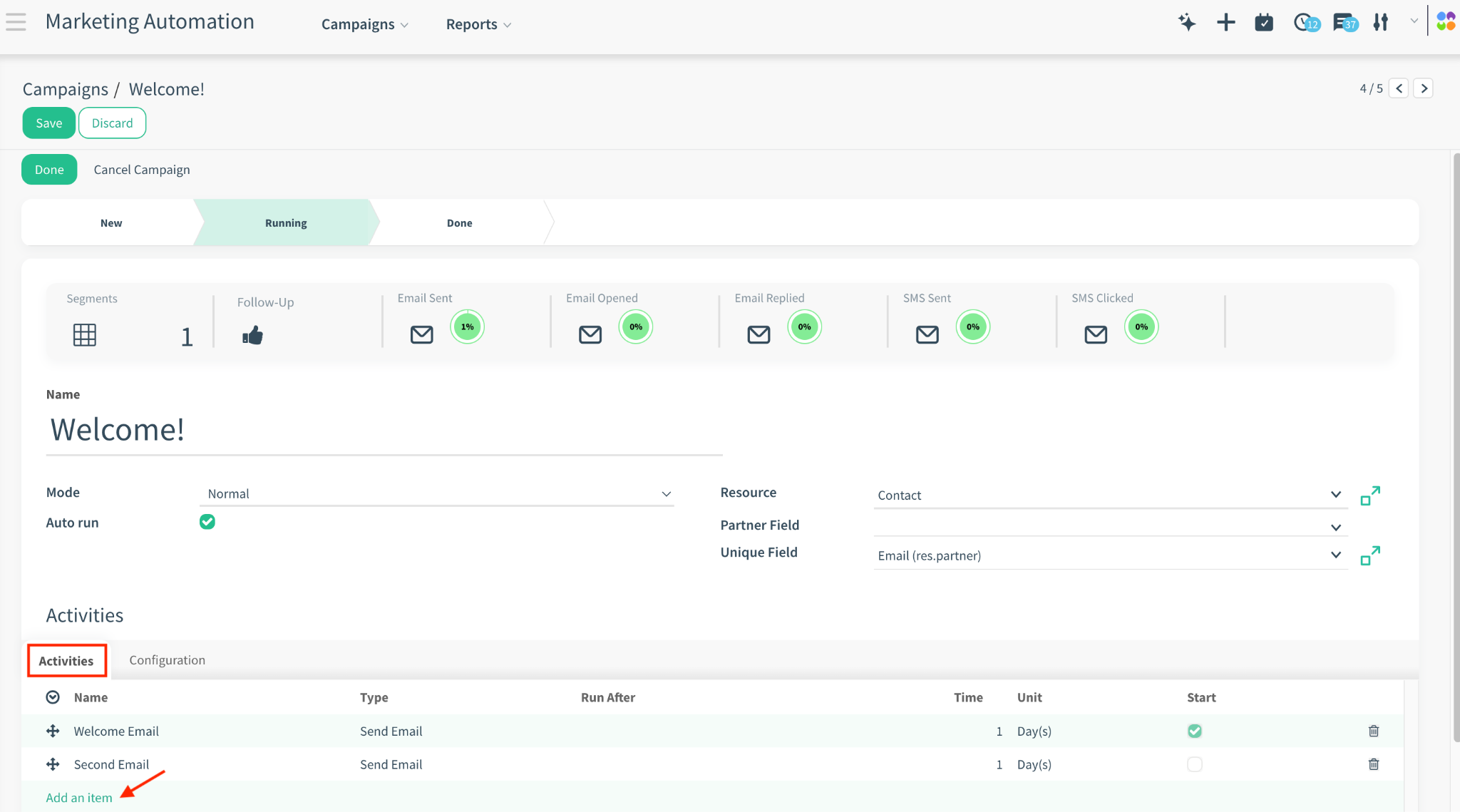This screenshot has width=1460, height=812.
Task: Open the activities calendar icon
Action: coord(1264,22)
